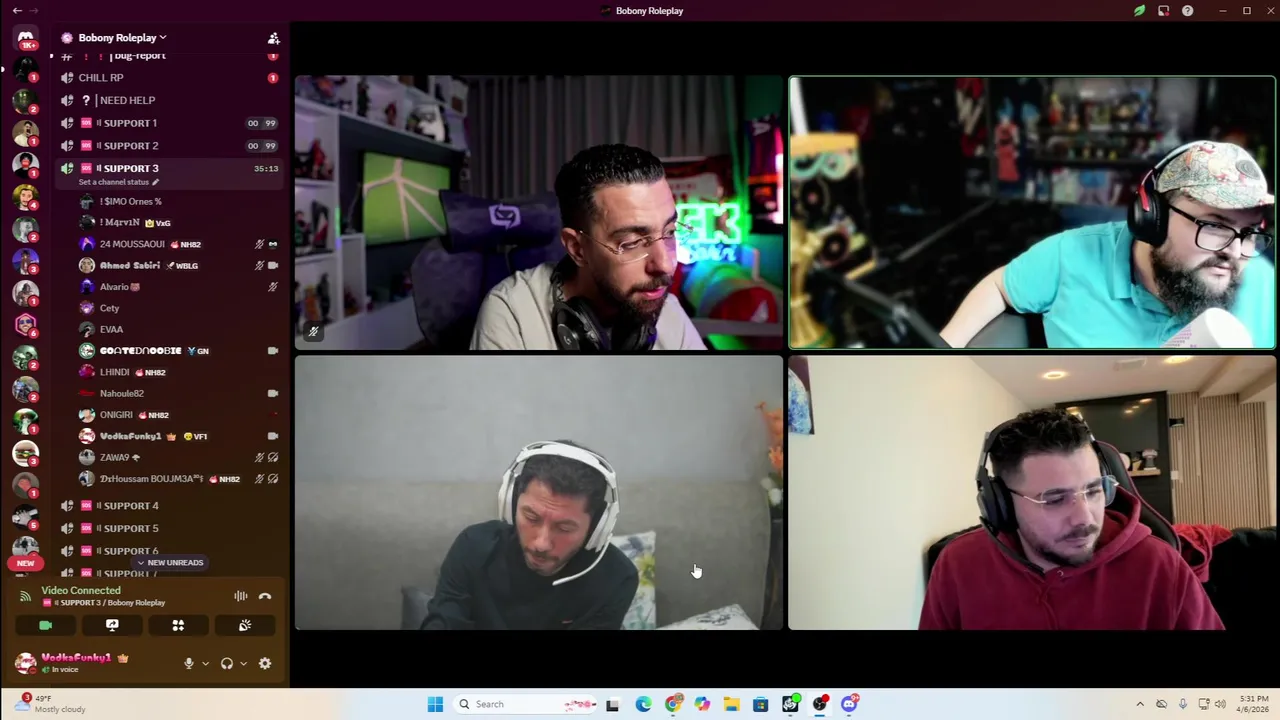This screenshot has height=720, width=1280.
Task: Disconnect from the voice call
Action: [265, 597]
